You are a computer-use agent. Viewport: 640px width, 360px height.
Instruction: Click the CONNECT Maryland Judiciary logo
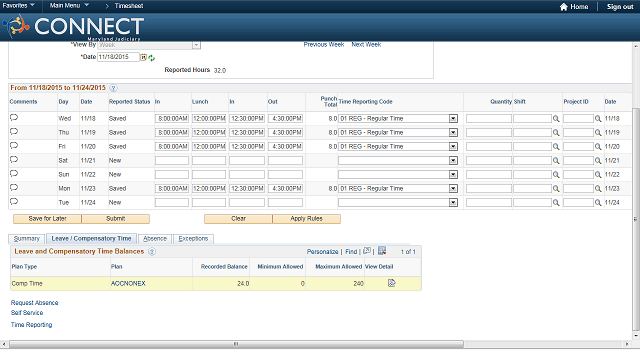[x=73, y=27]
